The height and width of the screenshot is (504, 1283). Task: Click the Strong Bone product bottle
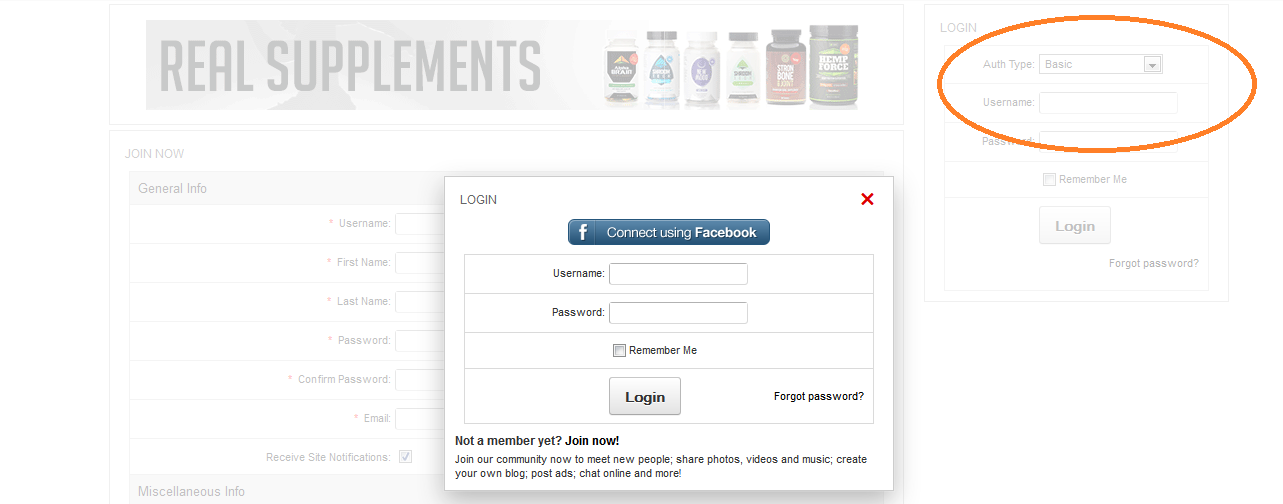point(784,68)
